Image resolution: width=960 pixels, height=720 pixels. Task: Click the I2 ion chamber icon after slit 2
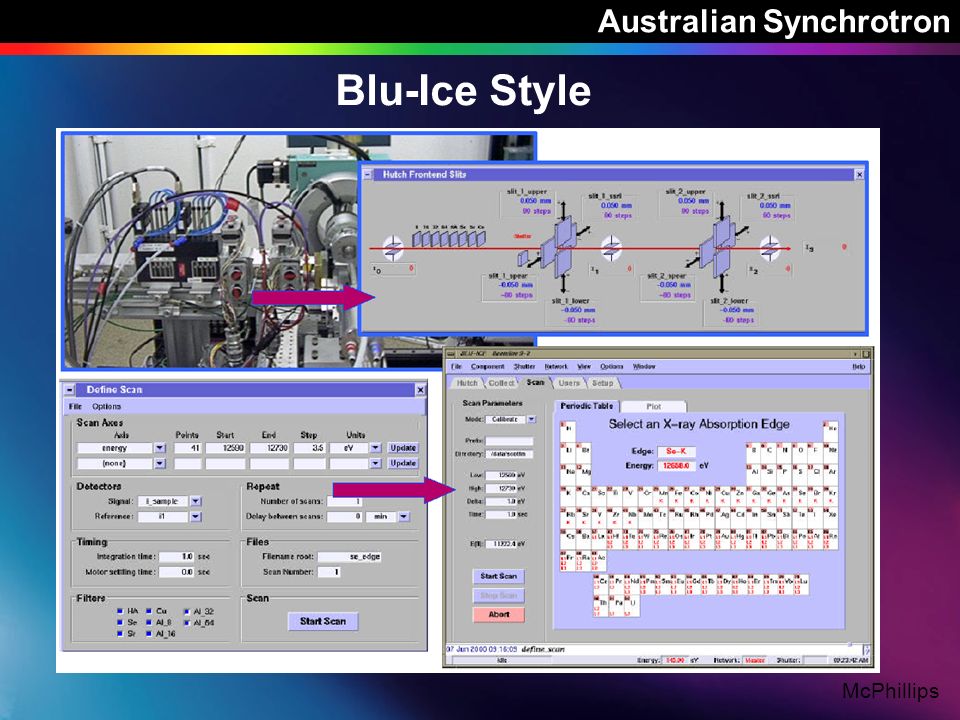[x=770, y=248]
